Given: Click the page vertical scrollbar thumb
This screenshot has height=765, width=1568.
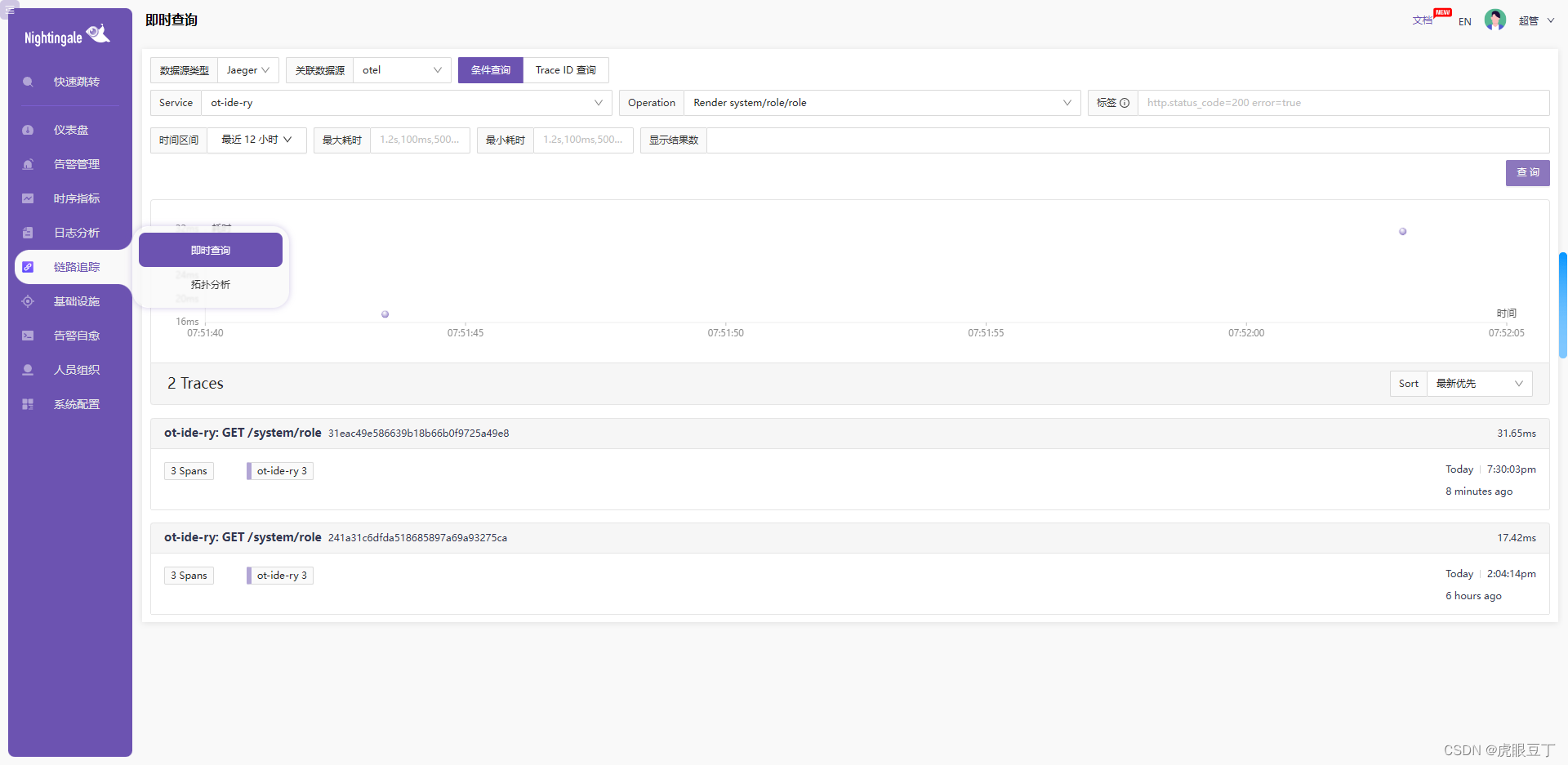Looking at the screenshot, I should (x=1563, y=305).
